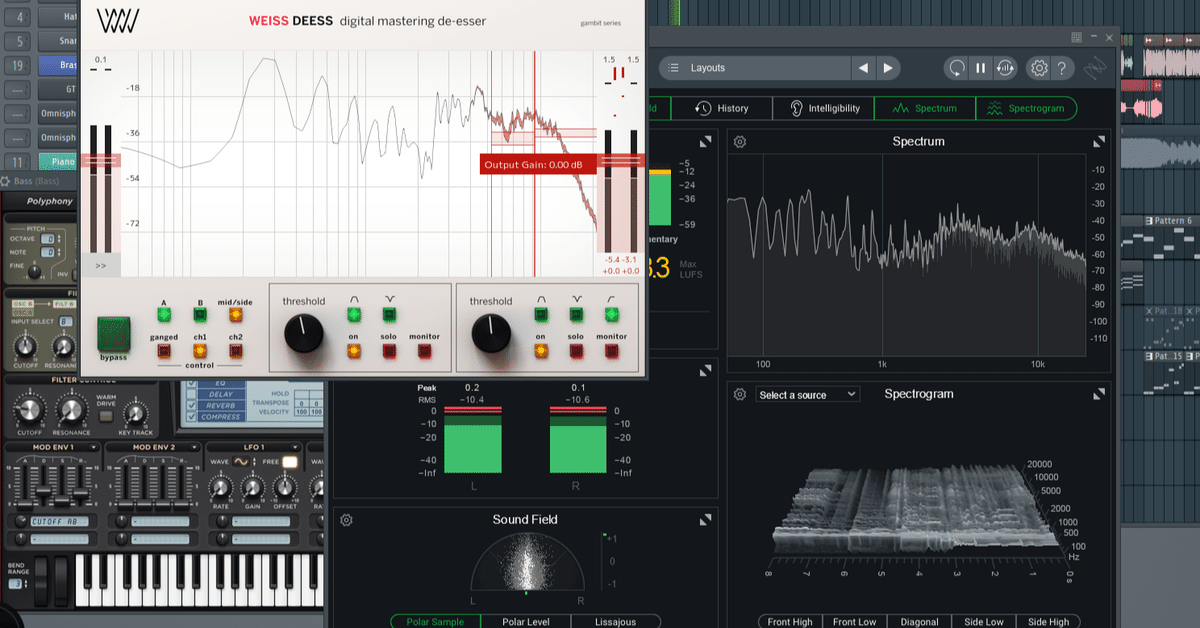Select Front Low spectrogram view

[x=854, y=621]
